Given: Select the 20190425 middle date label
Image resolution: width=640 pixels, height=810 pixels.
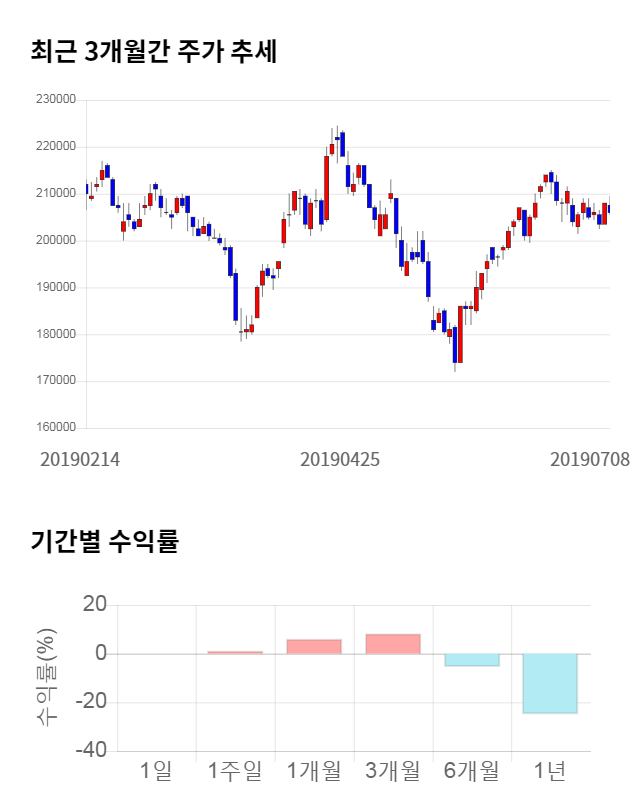Looking at the screenshot, I should (x=340, y=460).
